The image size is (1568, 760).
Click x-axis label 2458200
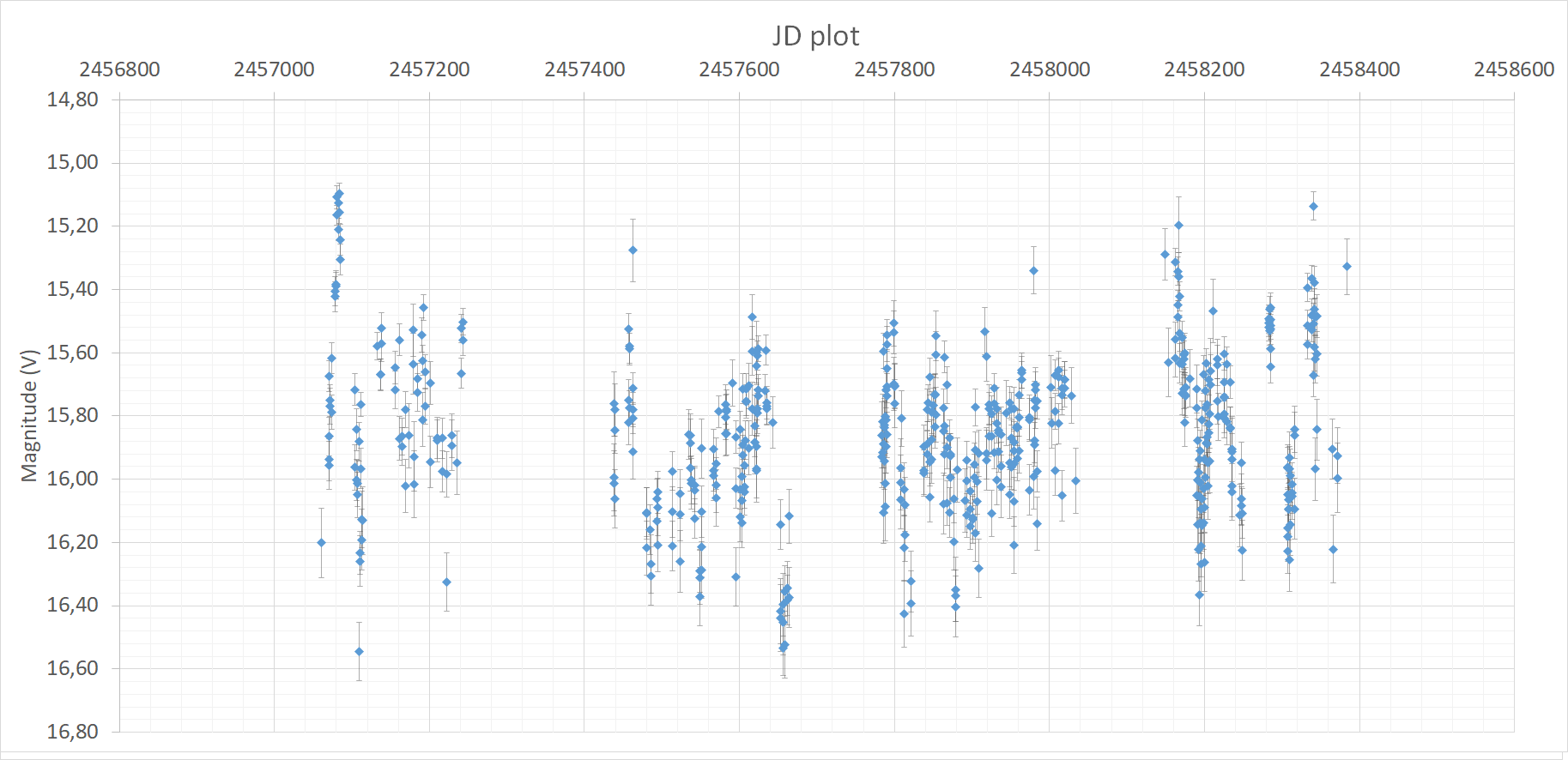pyautogui.click(x=1204, y=69)
